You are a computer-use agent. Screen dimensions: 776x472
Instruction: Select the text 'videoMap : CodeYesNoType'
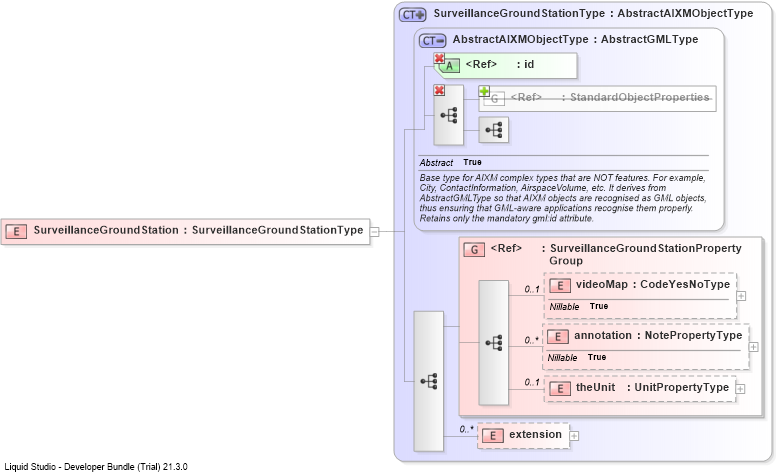coord(653,284)
